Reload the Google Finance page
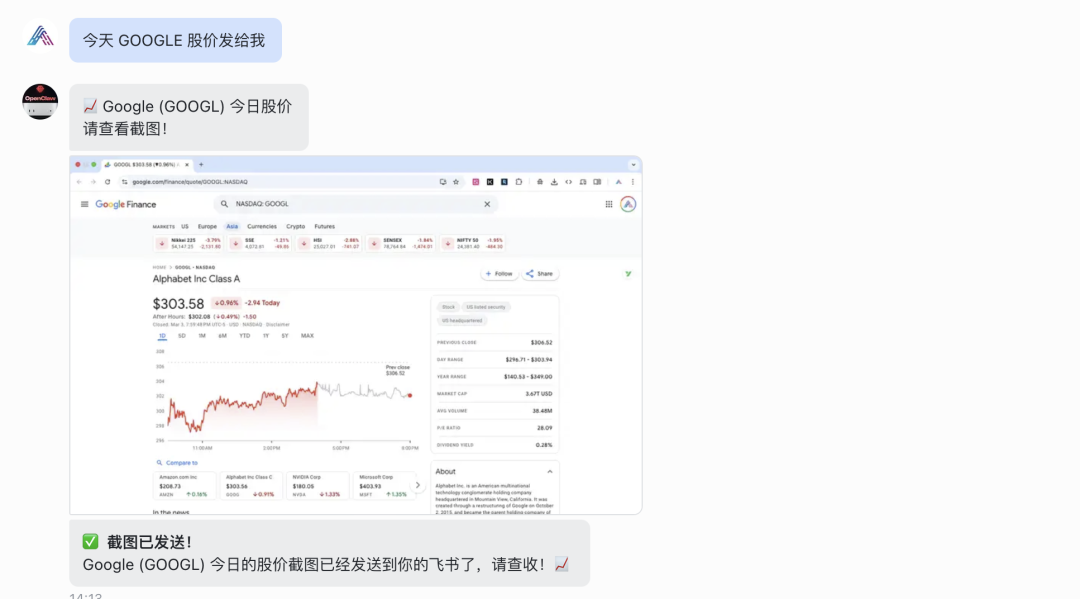This screenshot has width=1080, height=599. [107, 182]
